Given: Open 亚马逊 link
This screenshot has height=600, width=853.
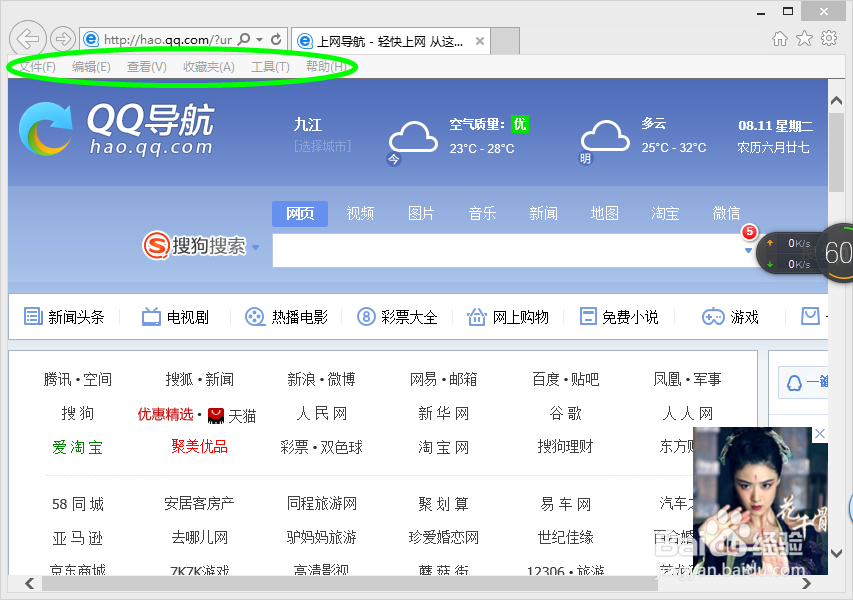Looking at the screenshot, I should coord(78,539).
